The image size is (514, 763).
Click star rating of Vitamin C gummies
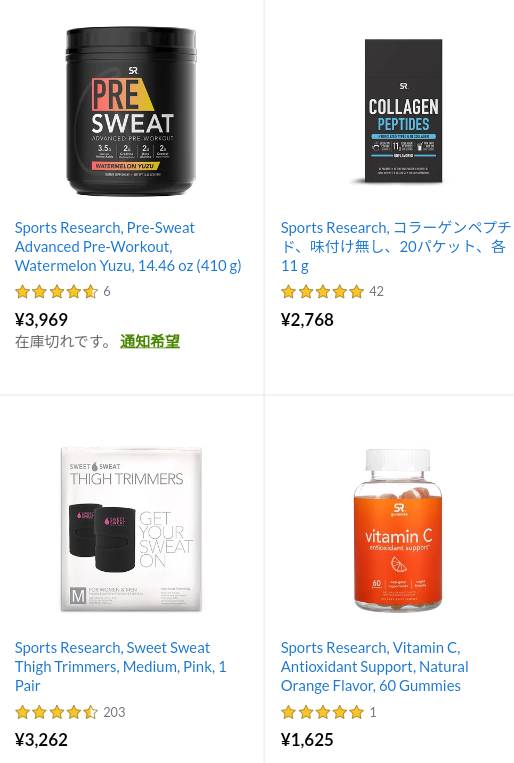(x=323, y=712)
